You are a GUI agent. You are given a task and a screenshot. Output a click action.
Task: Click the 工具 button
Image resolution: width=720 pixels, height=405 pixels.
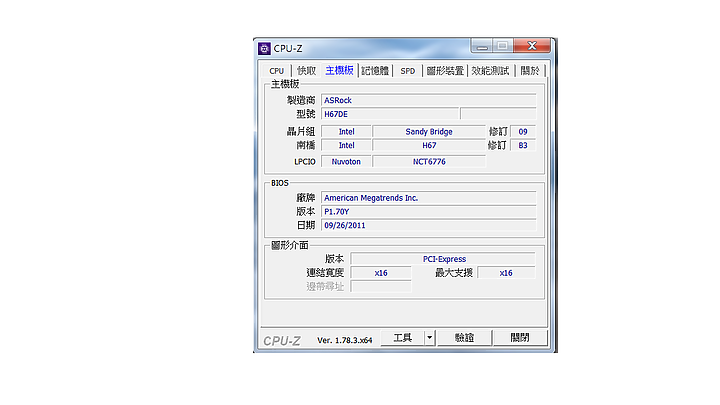[x=402, y=338]
